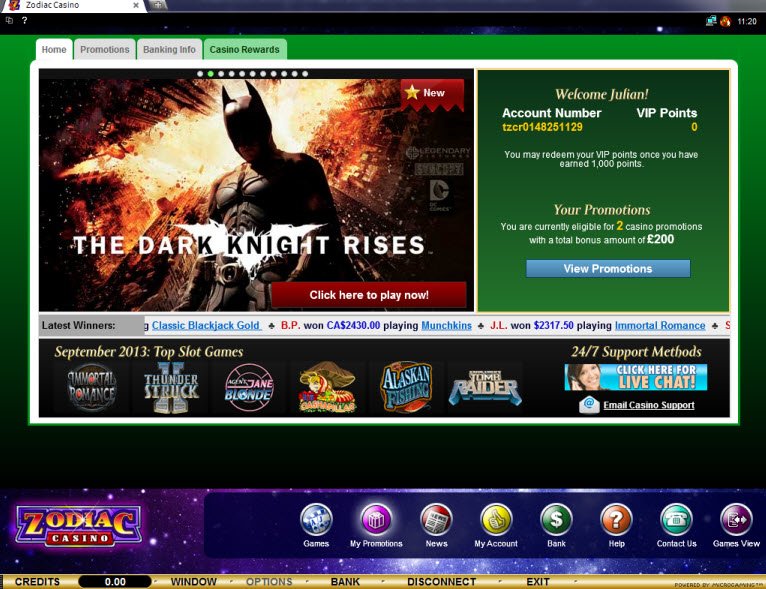Image resolution: width=766 pixels, height=589 pixels.
Task: Switch to the Promotions tab
Action: click(x=105, y=49)
